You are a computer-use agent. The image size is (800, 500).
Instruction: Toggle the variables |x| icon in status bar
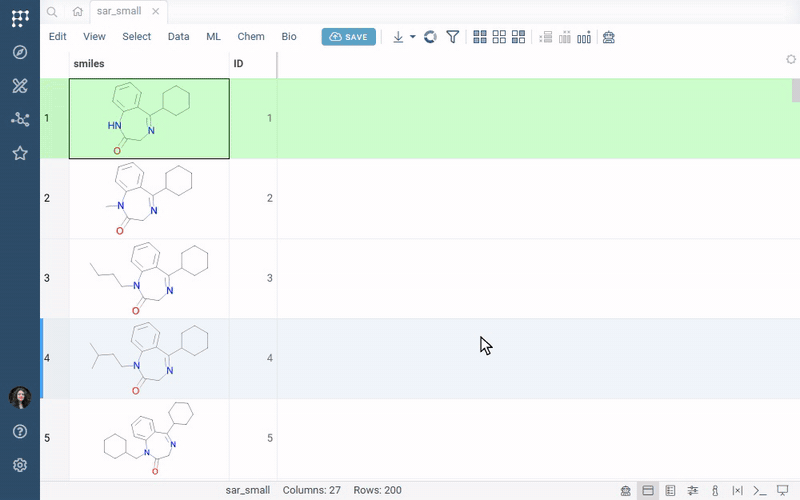[x=737, y=491]
